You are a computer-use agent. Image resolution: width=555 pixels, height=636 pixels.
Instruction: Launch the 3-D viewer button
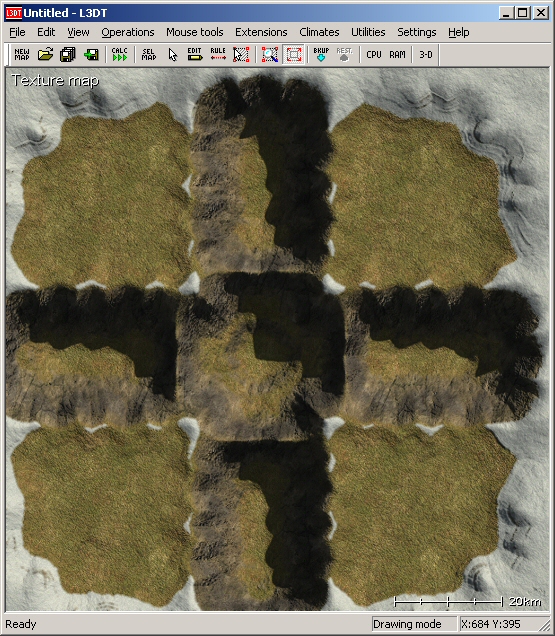[x=426, y=54]
